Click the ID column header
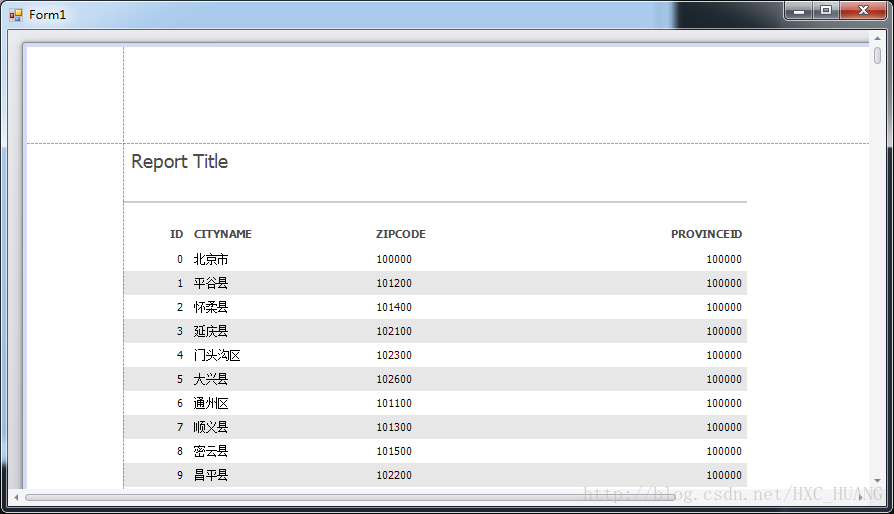This screenshot has width=894, height=514. [x=176, y=234]
